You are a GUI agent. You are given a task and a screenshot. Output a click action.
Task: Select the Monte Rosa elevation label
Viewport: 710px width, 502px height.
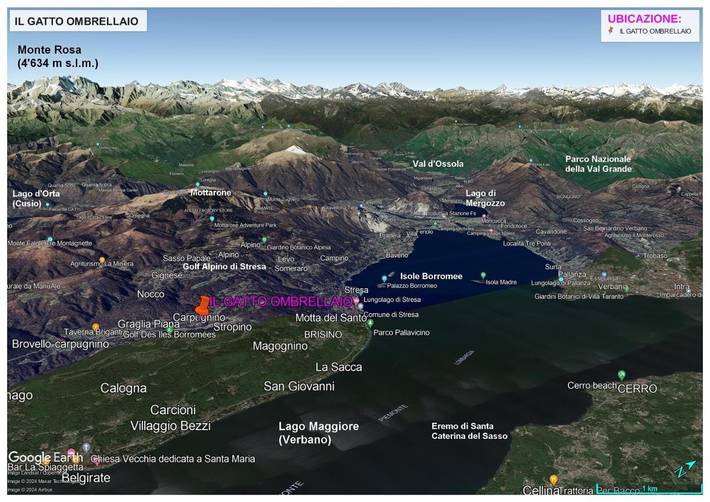[x=57, y=56]
